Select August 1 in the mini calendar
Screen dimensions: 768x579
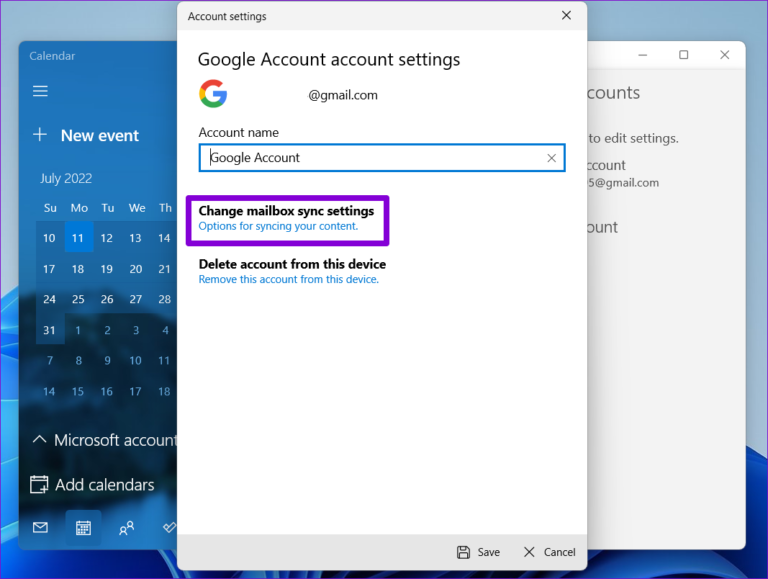(78, 330)
